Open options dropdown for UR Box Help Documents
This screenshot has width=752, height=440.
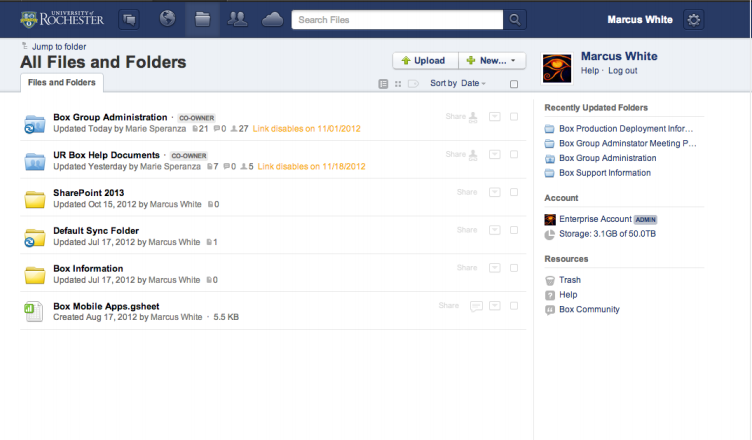(494, 155)
